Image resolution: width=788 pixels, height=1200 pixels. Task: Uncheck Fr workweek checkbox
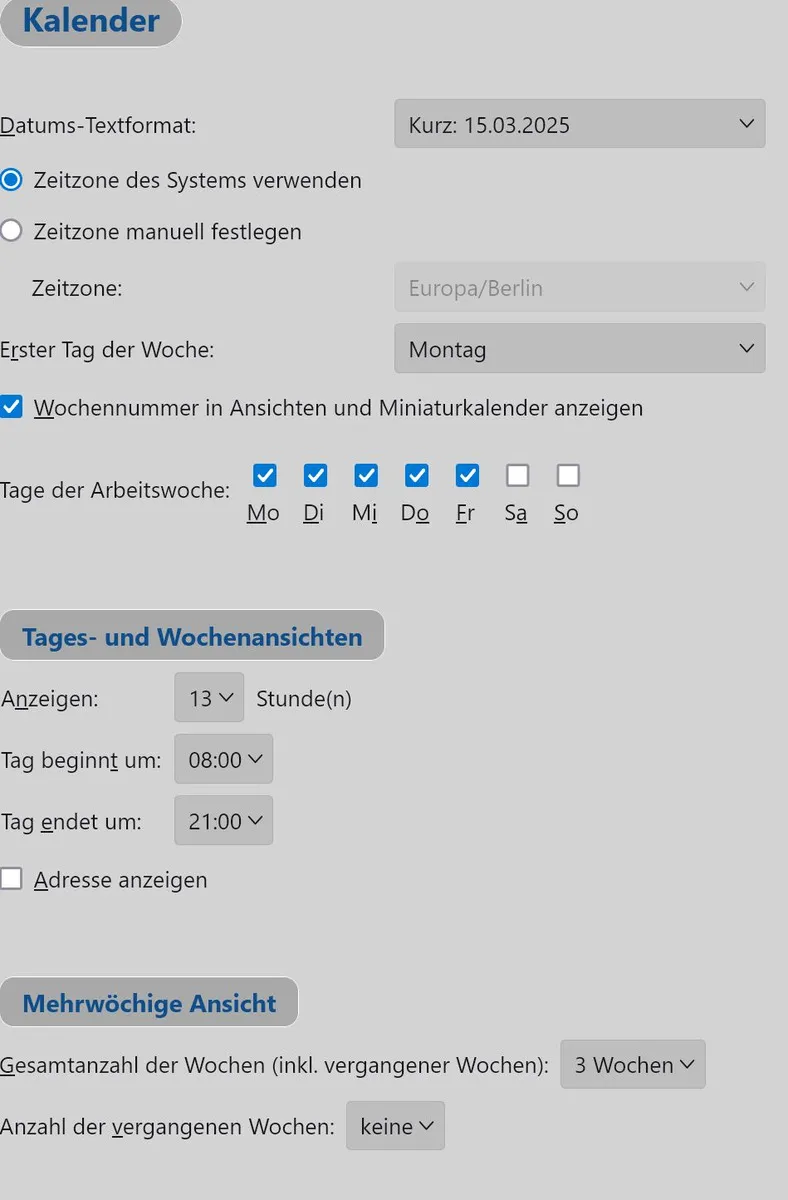(467, 475)
